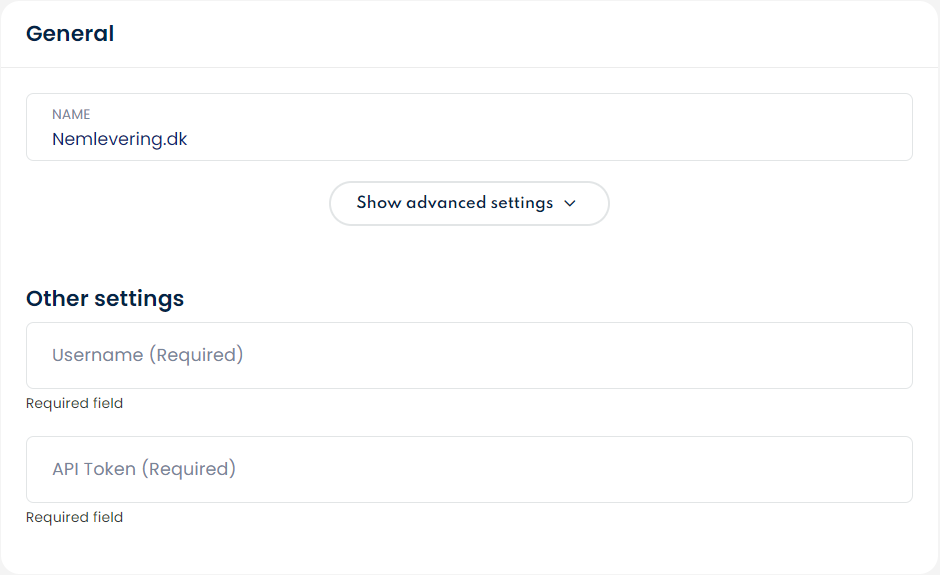Click the Required field message under API Token
This screenshot has width=940, height=575.
click(x=75, y=517)
